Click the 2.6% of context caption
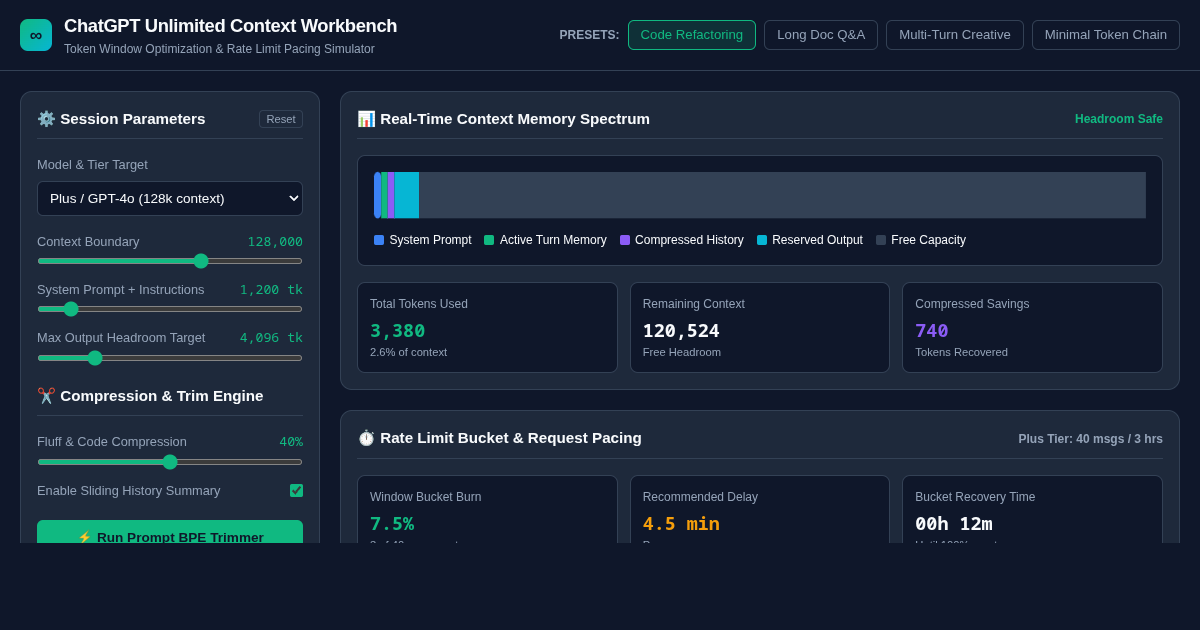1200x630 pixels. click(x=408, y=352)
